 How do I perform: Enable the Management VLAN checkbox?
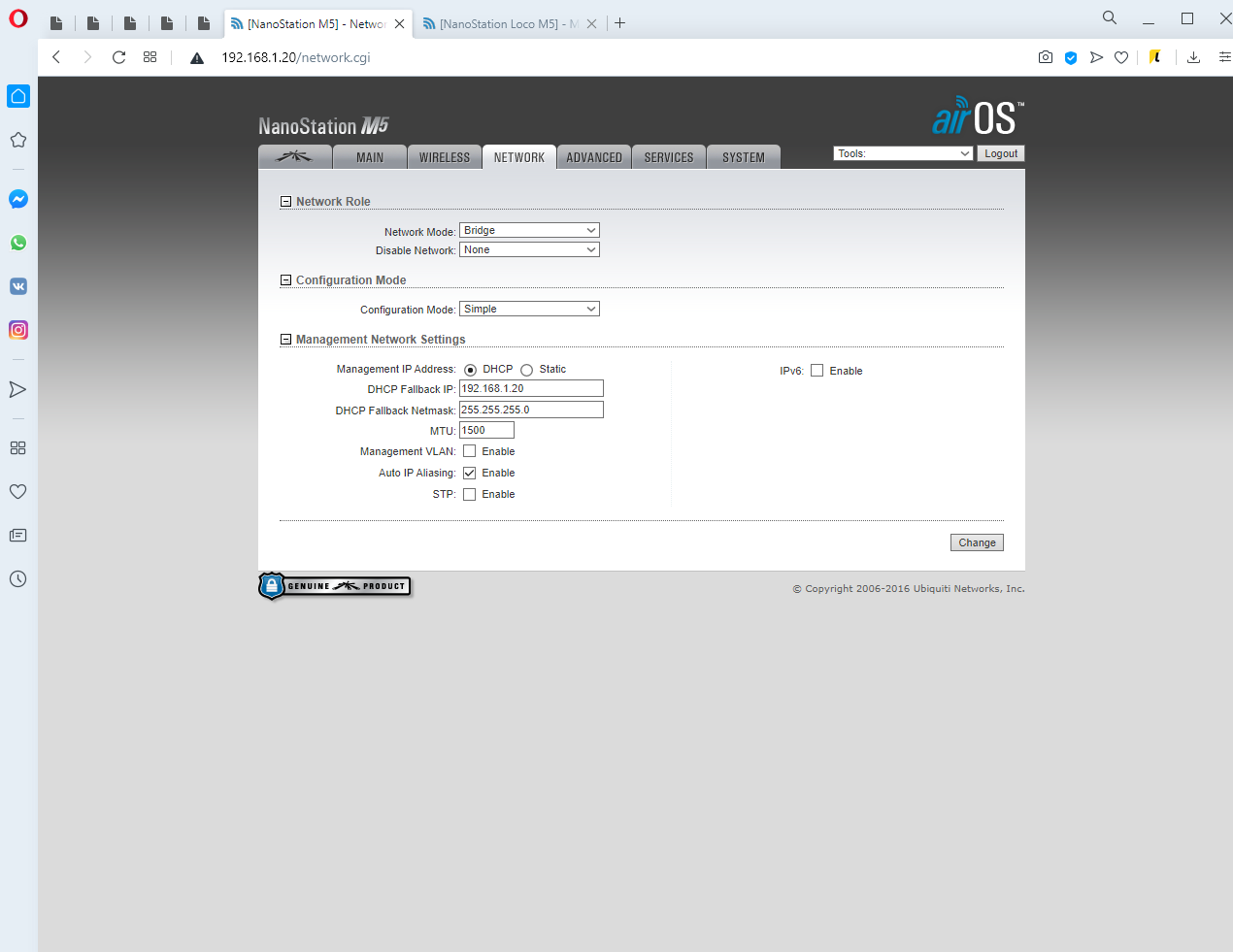[470, 451]
